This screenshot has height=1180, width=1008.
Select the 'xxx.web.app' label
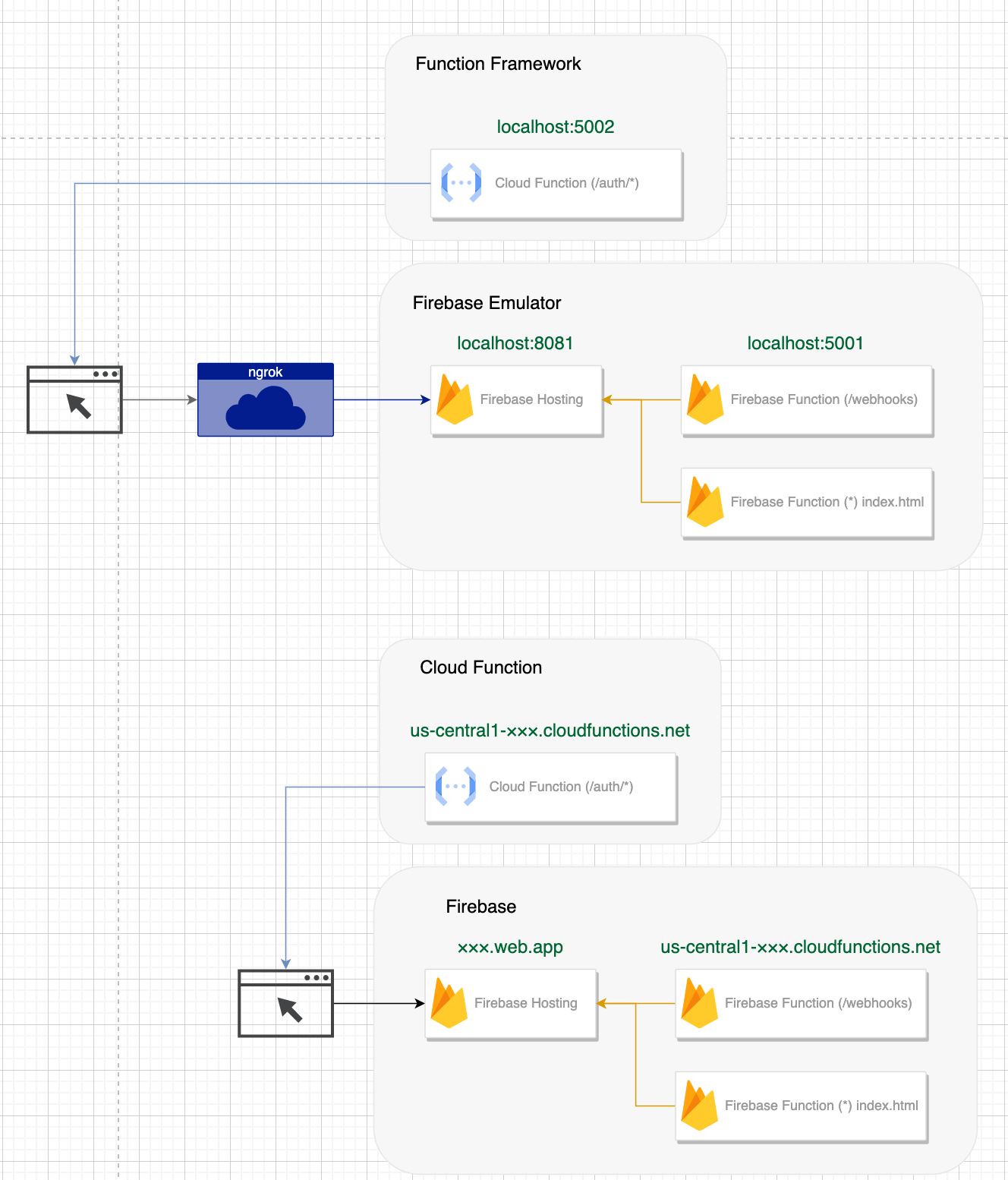[x=510, y=947]
